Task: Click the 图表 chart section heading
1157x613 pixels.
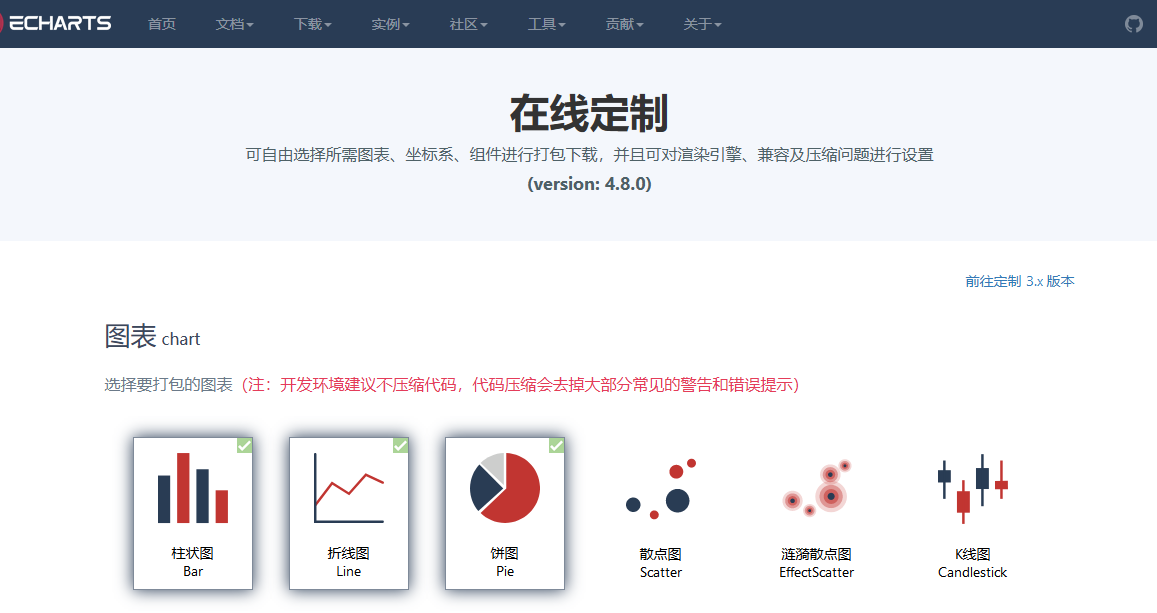Action: point(152,336)
